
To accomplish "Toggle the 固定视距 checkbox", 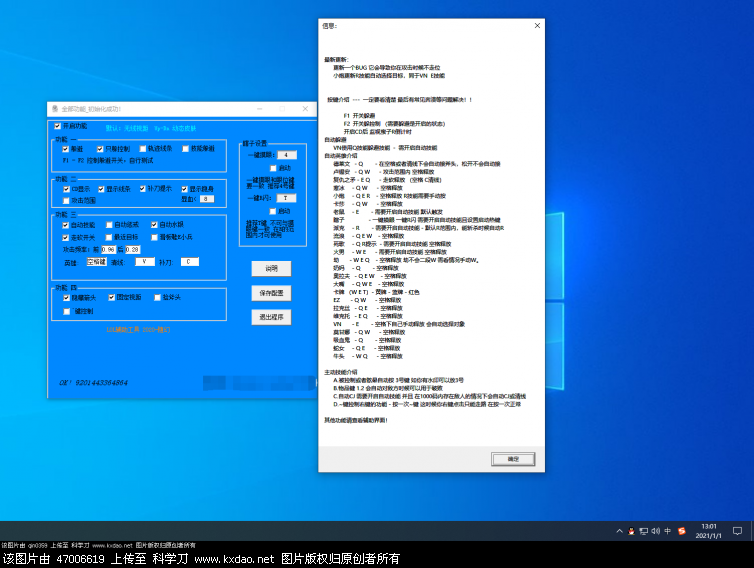I will tap(112, 298).
